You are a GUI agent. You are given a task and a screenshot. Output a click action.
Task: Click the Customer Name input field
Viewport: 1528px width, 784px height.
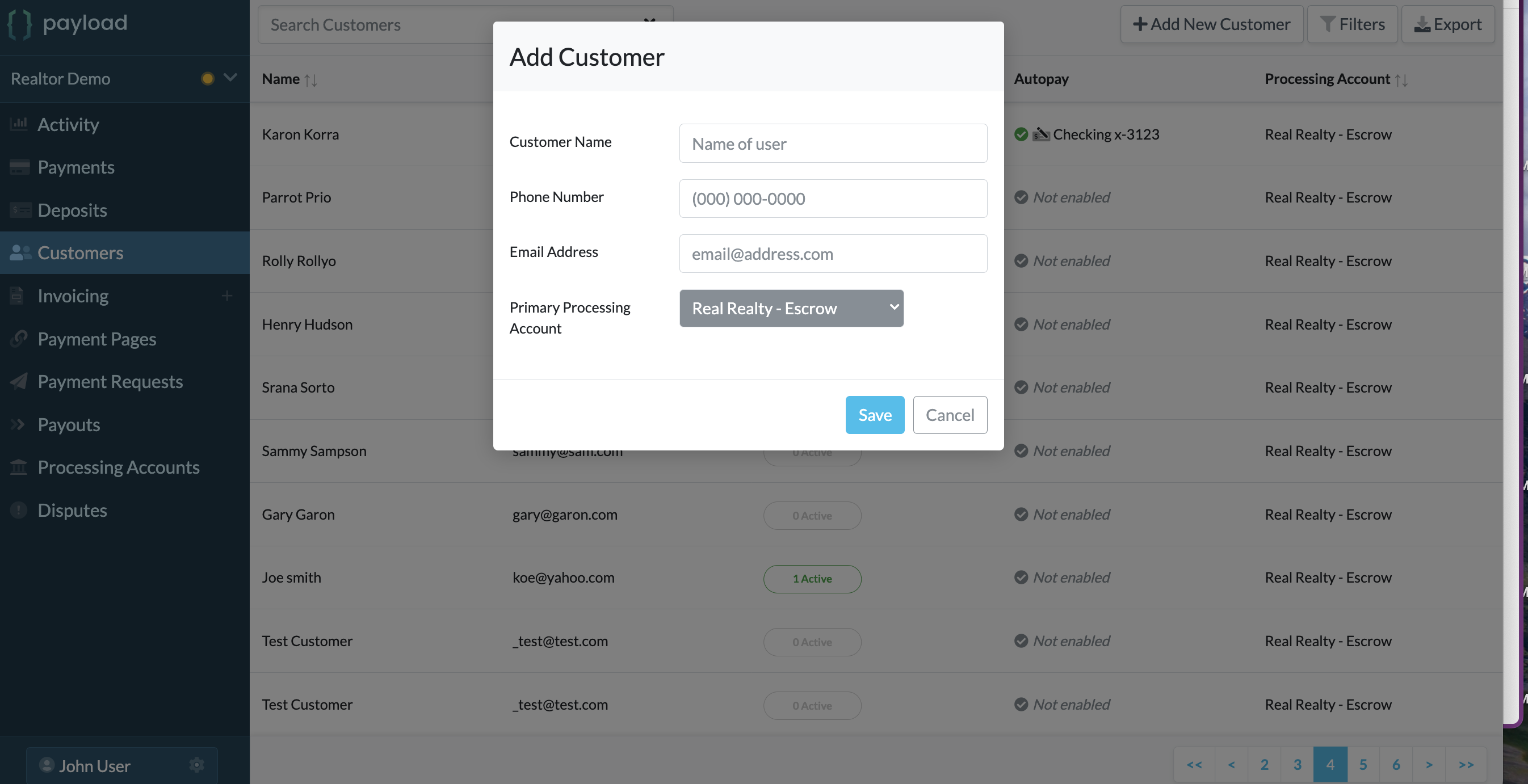[833, 144]
